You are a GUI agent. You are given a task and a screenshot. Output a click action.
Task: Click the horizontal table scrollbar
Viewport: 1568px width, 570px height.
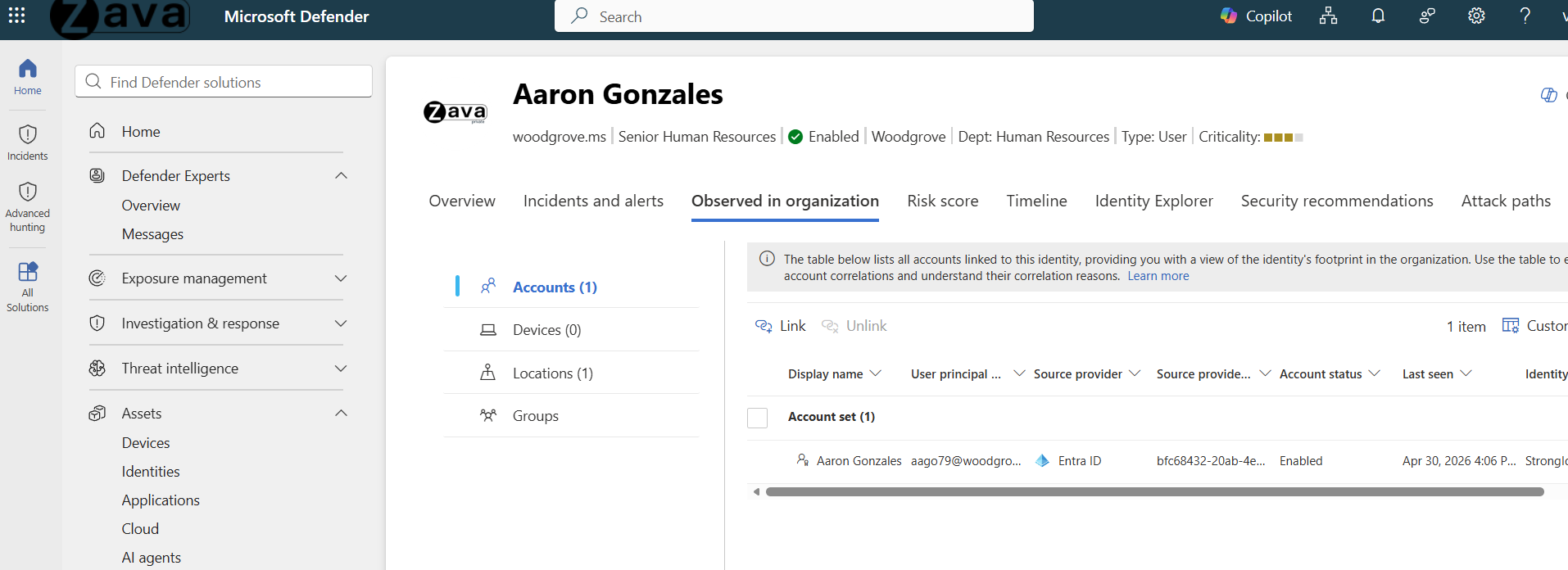tap(1154, 492)
